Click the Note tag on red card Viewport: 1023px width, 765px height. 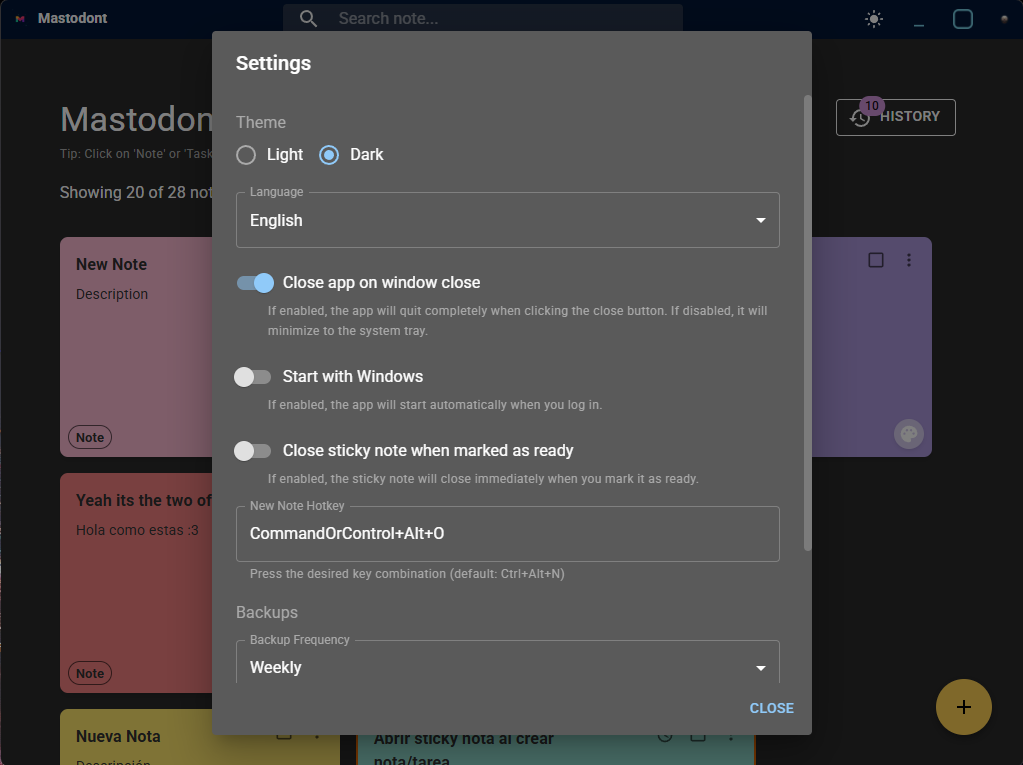click(x=90, y=674)
